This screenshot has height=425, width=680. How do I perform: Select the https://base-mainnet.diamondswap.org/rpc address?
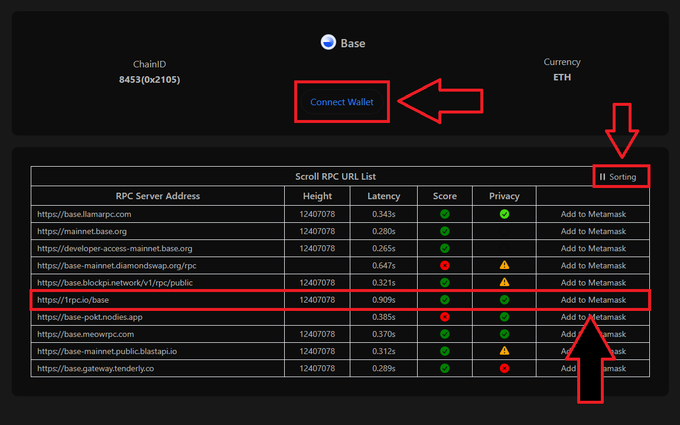tap(117, 265)
